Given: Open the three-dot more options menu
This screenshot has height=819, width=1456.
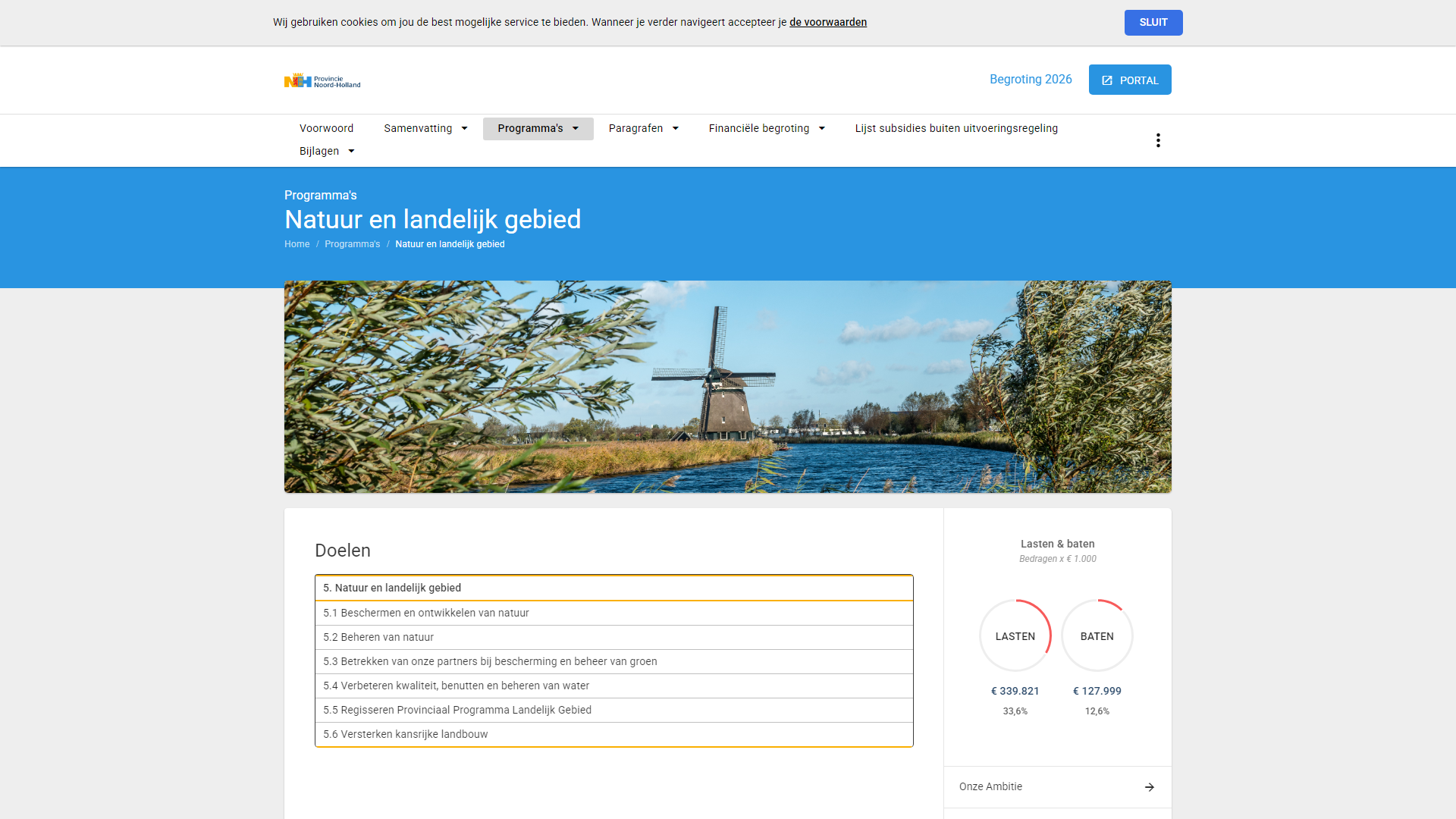Looking at the screenshot, I should pos(1158,140).
